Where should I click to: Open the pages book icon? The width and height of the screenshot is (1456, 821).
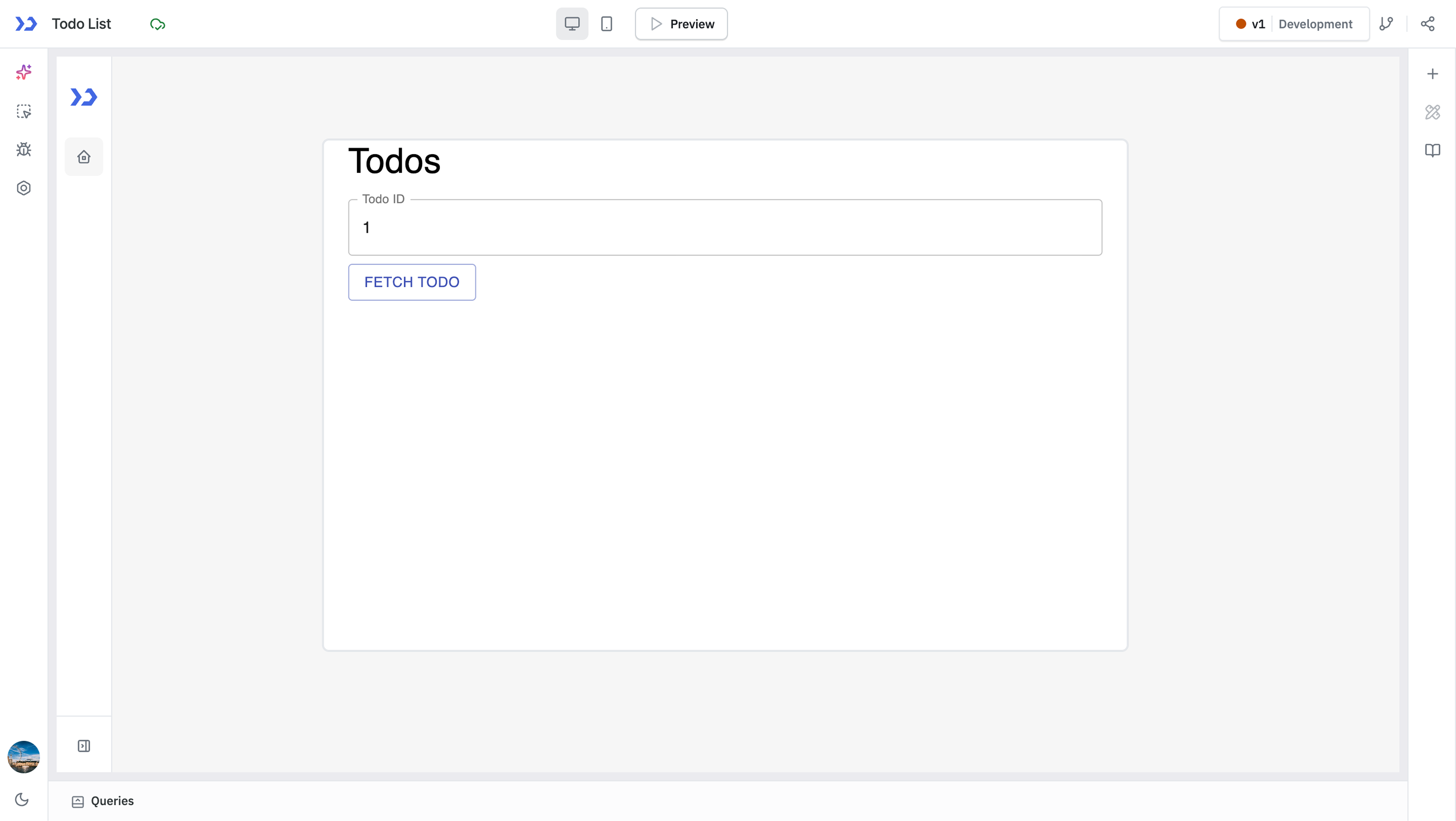click(x=1433, y=150)
